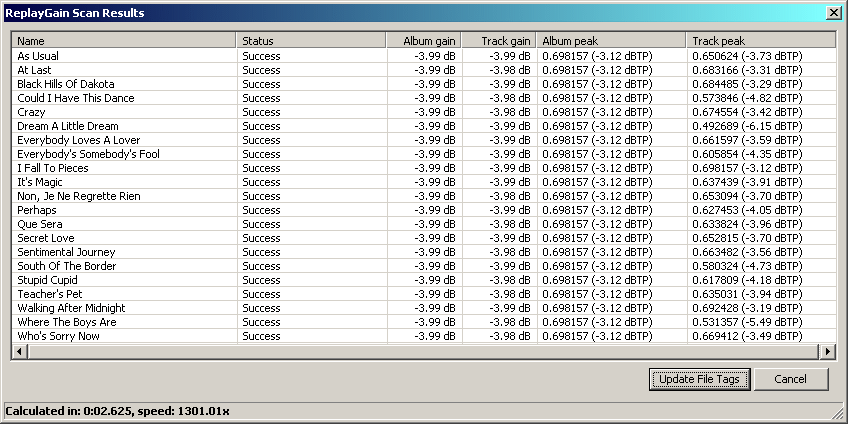848x424 pixels.
Task: Click track peak 0.492689 (-6.15 dBTP)
Action: point(747,126)
